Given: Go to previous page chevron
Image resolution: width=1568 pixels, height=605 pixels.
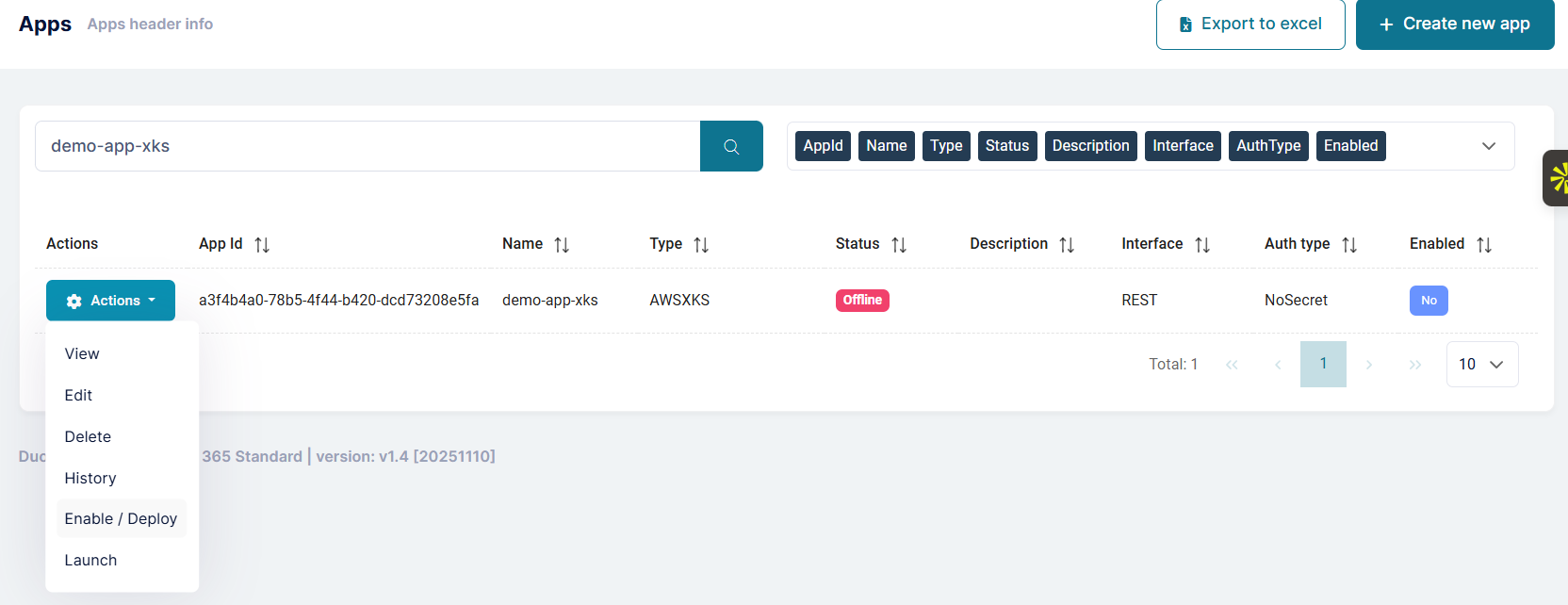Looking at the screenshot, I should (x=1278, y=365).
